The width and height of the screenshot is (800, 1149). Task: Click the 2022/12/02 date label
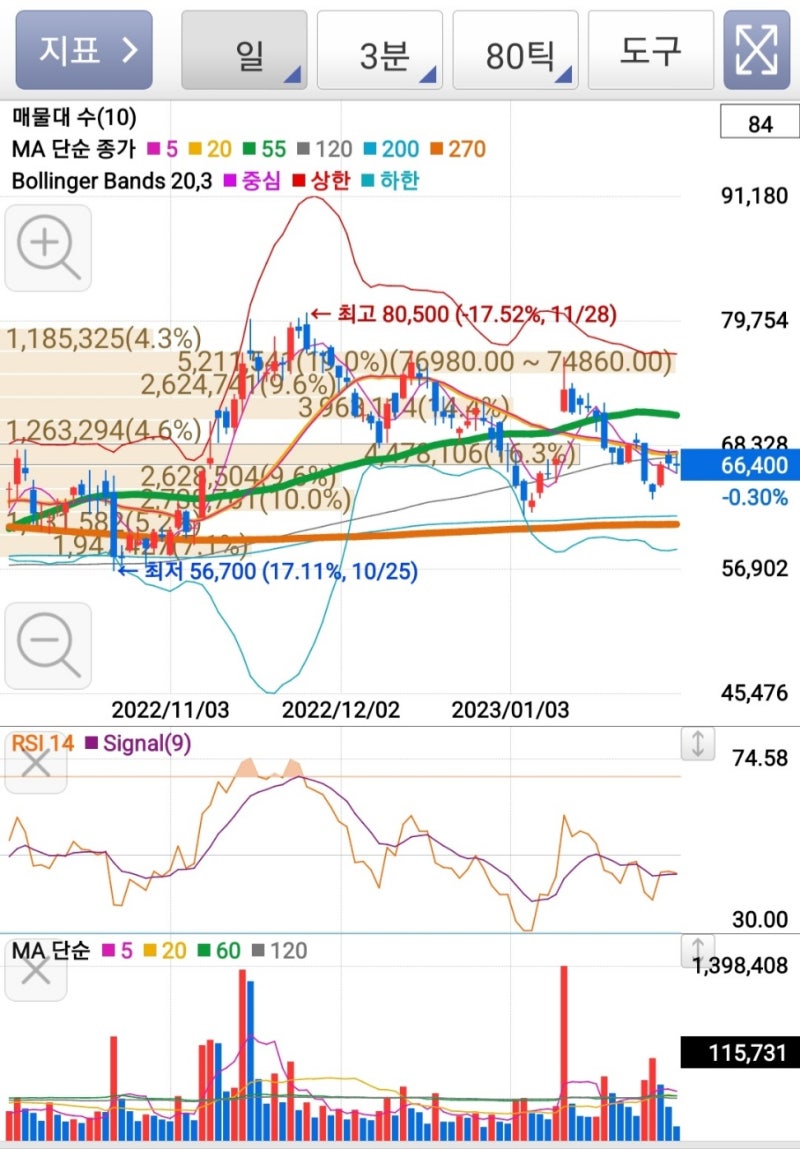[x=341, y=709]
